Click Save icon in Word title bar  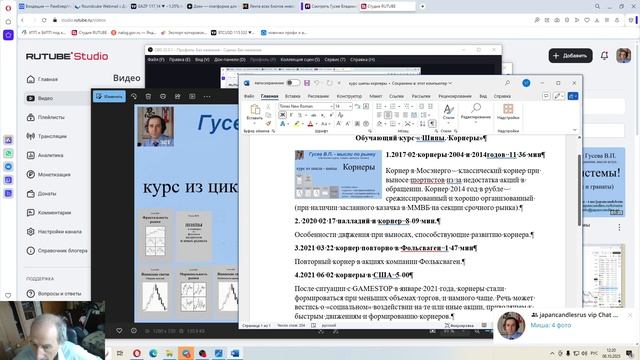coord(307,83)
